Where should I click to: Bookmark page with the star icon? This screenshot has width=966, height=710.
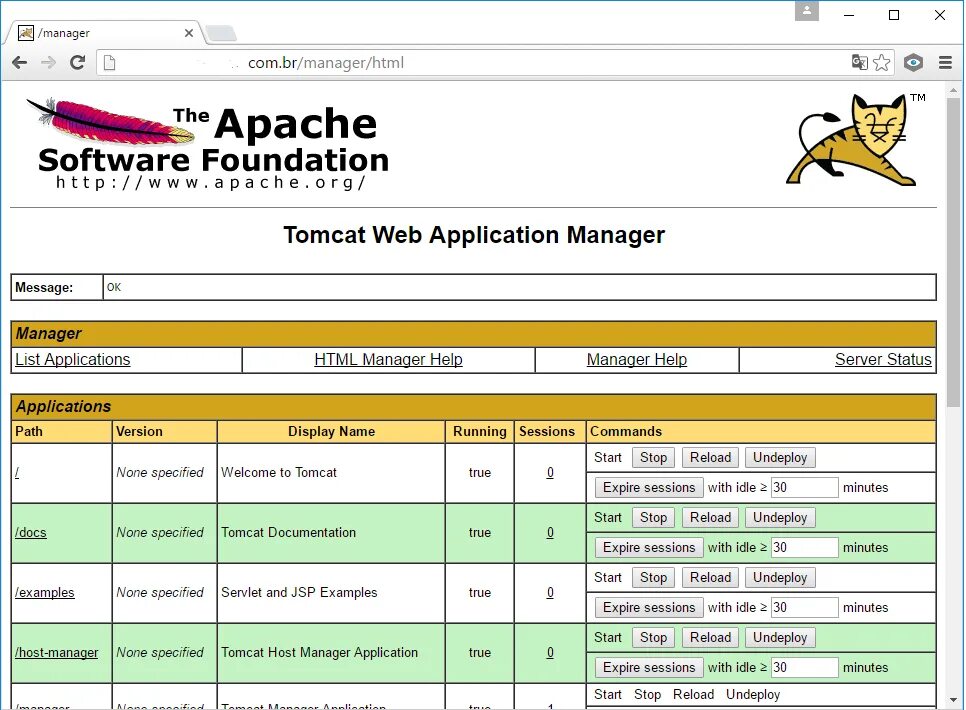(x=882, y=62)
